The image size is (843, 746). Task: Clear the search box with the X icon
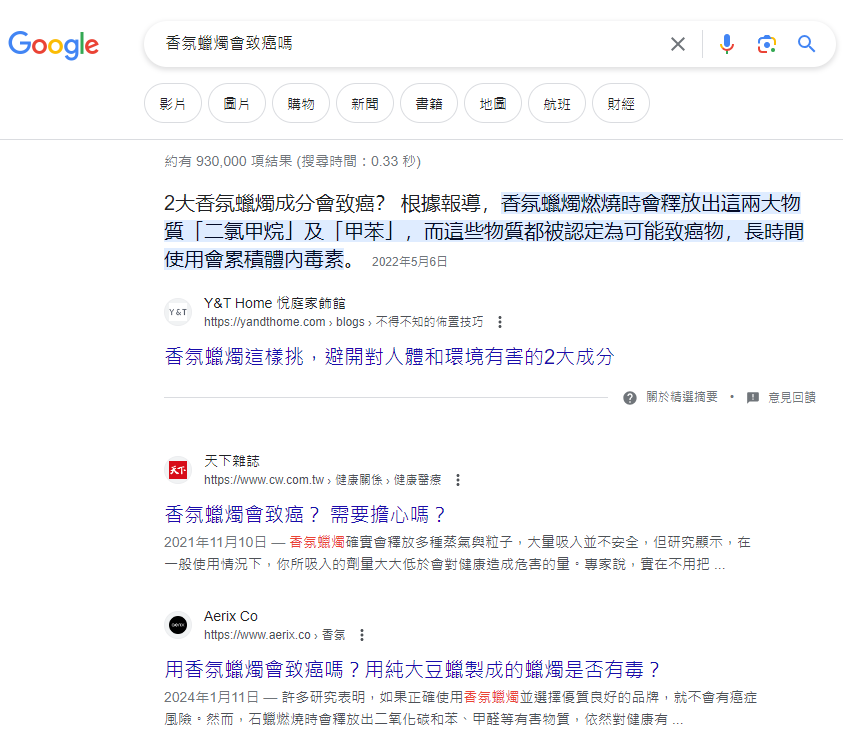(678, 44)
